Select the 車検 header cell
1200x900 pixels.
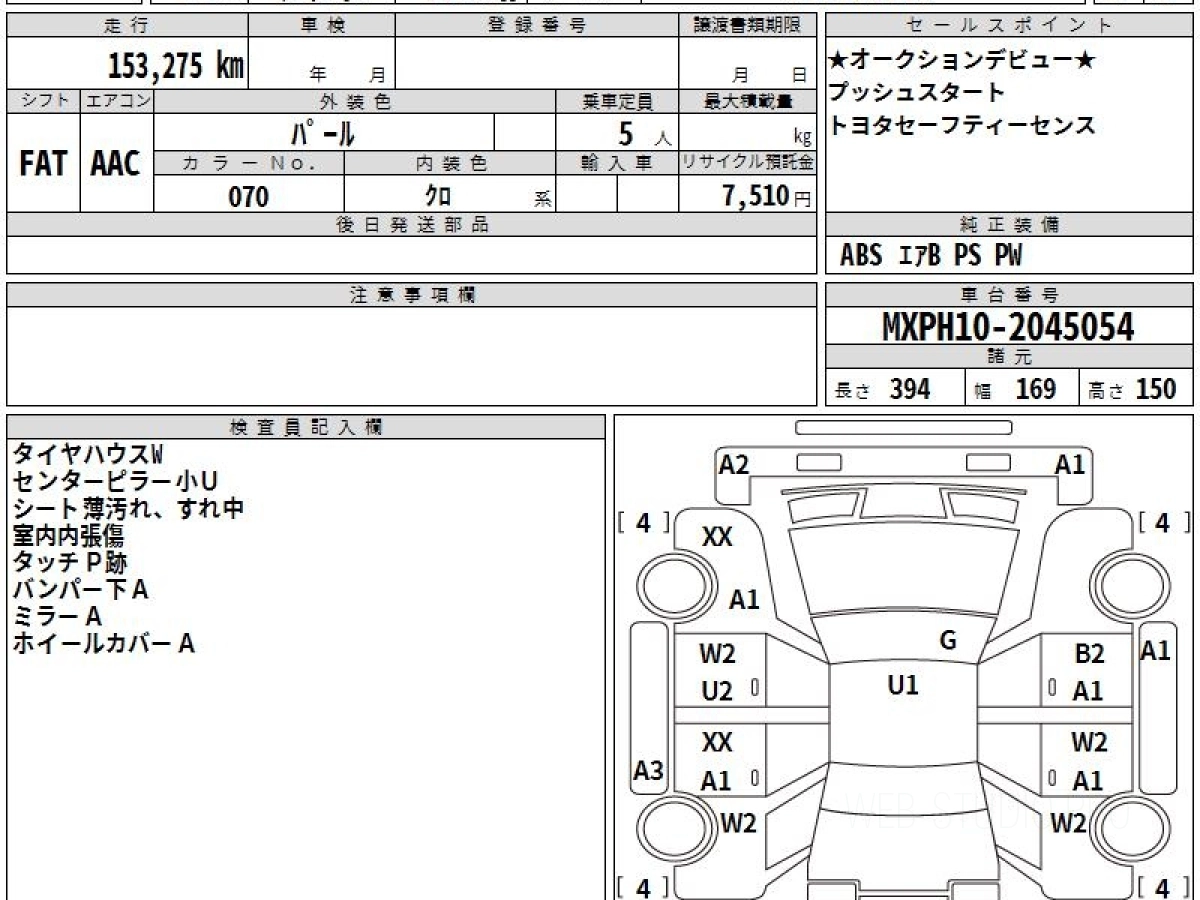pyautogui.click(x=322, y=26)
